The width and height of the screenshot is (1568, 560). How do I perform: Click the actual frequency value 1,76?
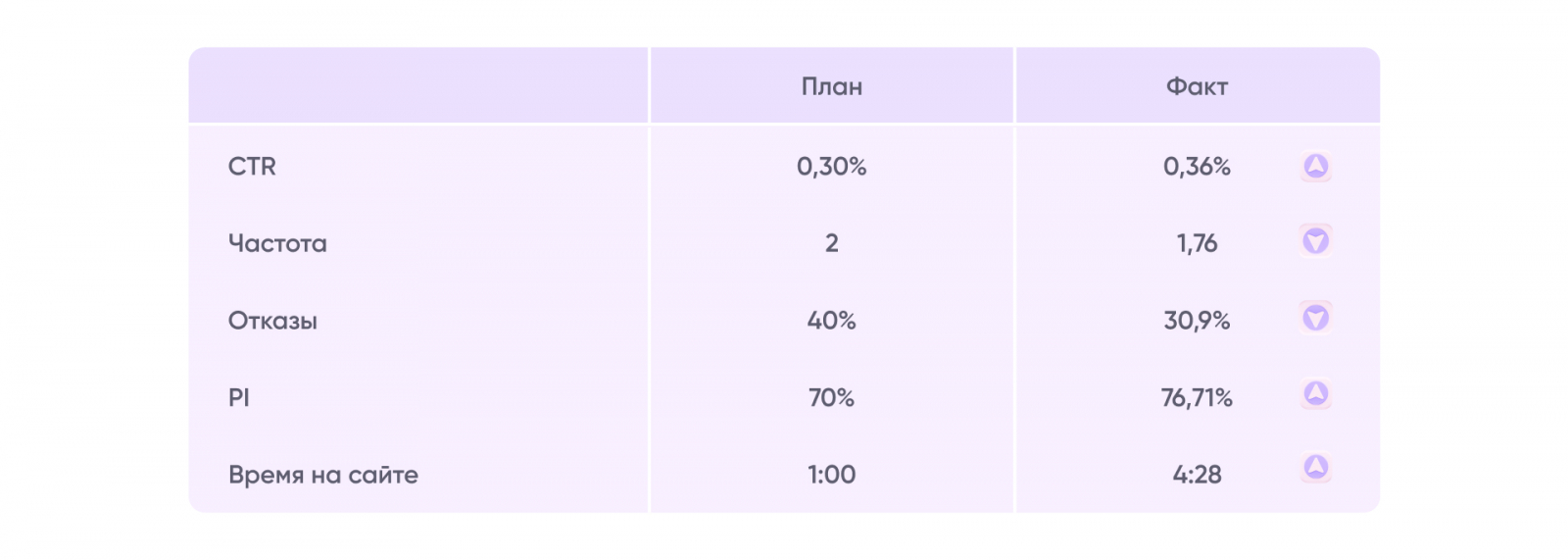(x=1197, y=243)
